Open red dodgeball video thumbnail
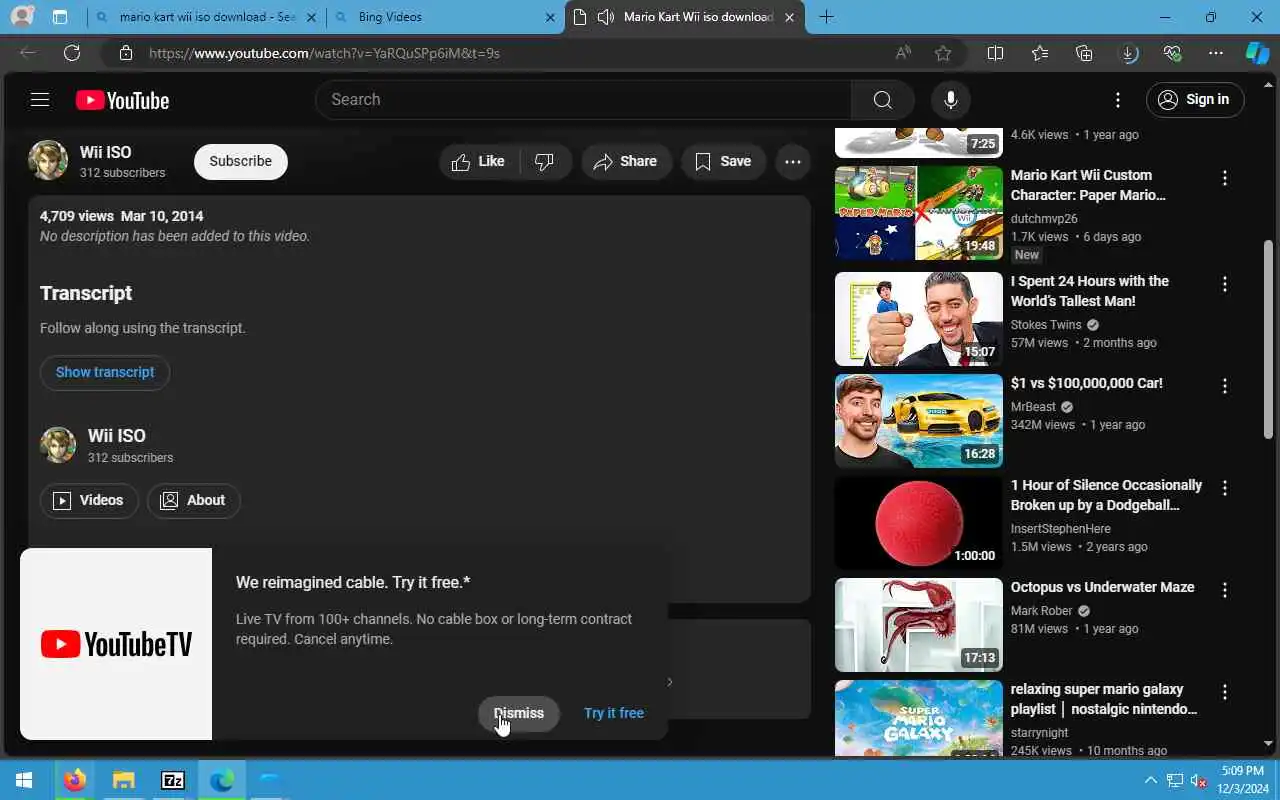This screenshot has height=800, width=1280. (919, 523)
